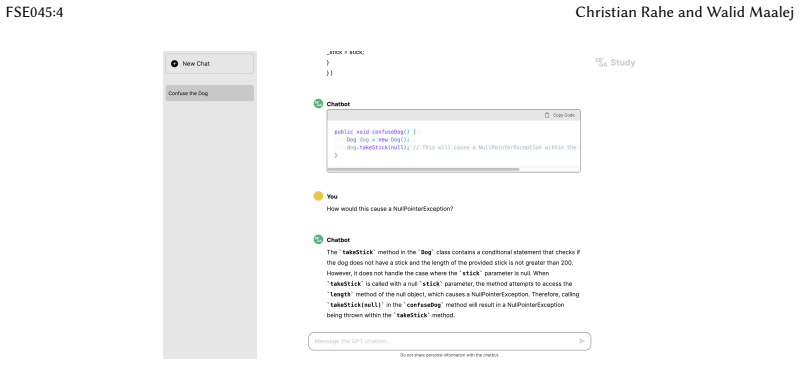Image resolution: width=800 pixels, height=365 pixels.
Task: Click the explanation line 'being thrown within the takeStick method.'
Action: pos(390,315)
